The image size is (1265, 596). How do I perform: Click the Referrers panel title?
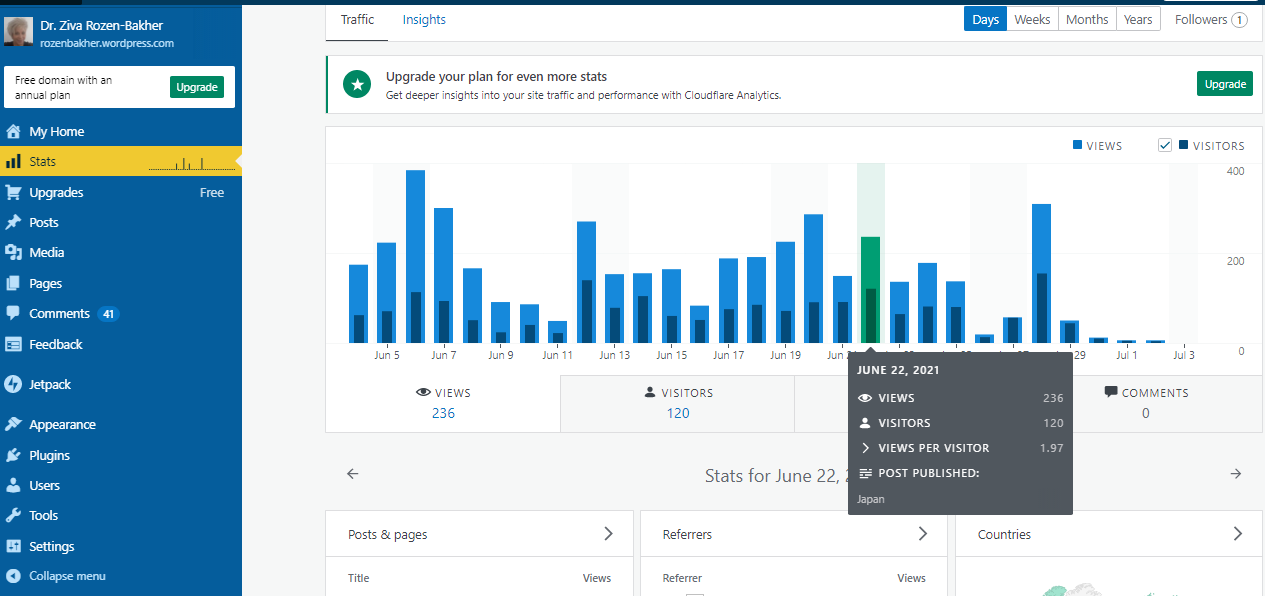(x=687, y=535)
